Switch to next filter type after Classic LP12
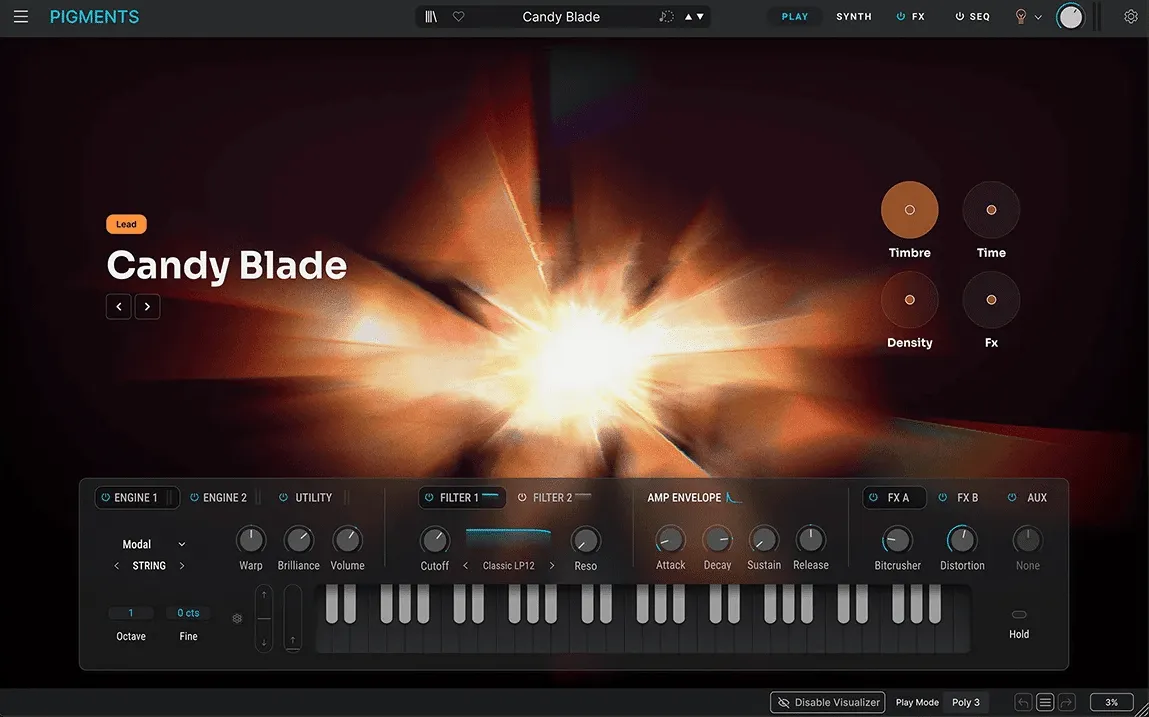This screenshot has width=1149, height=717. (552, 566)
